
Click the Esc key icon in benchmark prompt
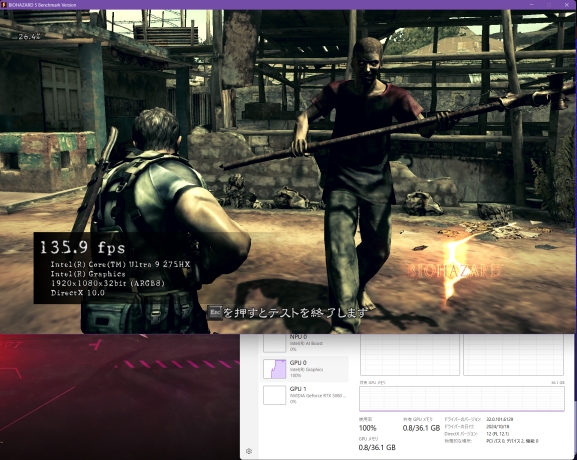(x=215, y=313)
